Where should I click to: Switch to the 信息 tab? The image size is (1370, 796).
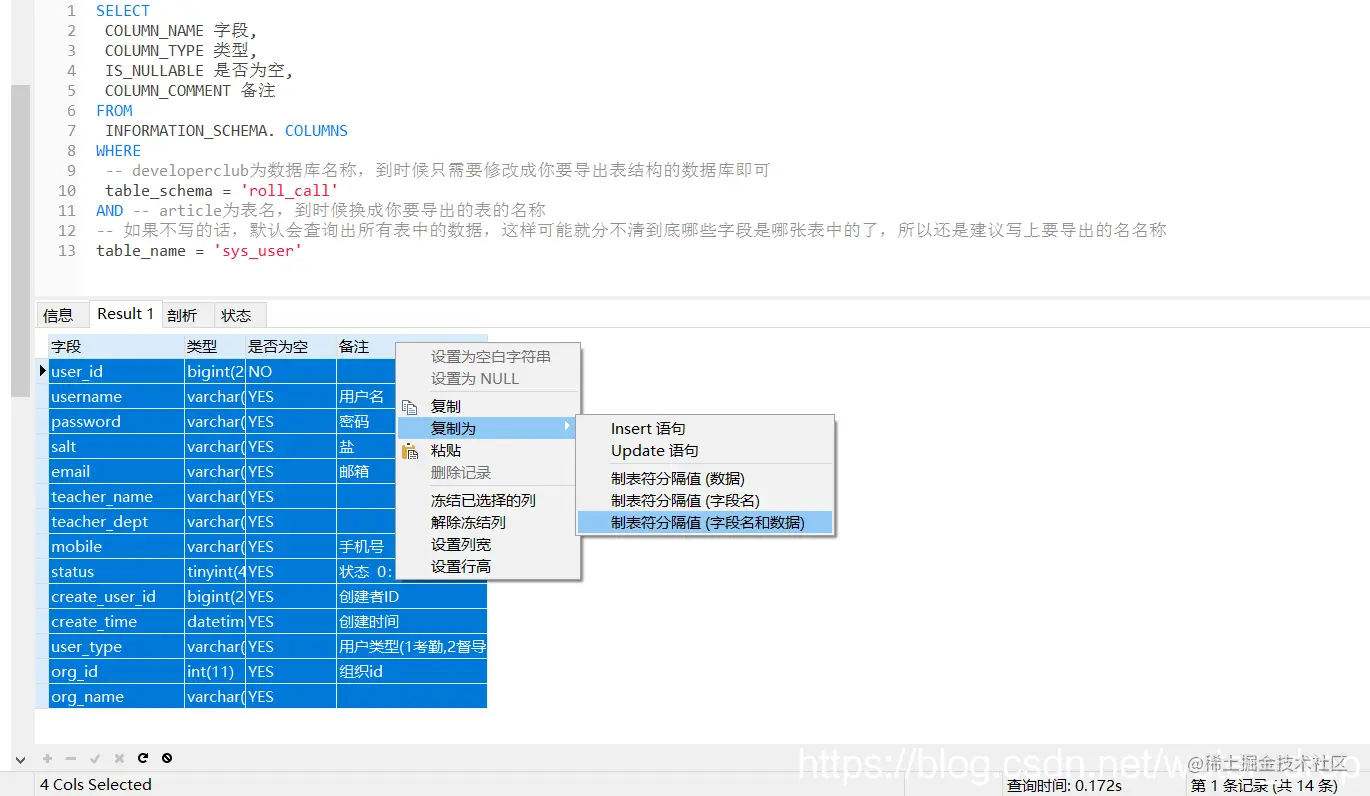60,314
